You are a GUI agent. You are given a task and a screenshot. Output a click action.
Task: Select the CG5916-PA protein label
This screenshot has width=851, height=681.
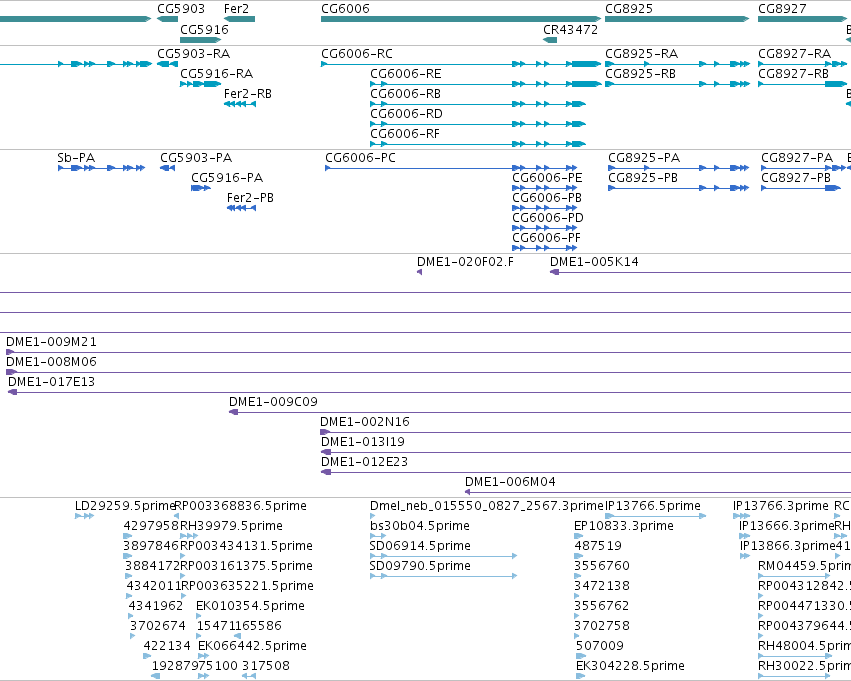pyautogui.click(x=227, y=178)
